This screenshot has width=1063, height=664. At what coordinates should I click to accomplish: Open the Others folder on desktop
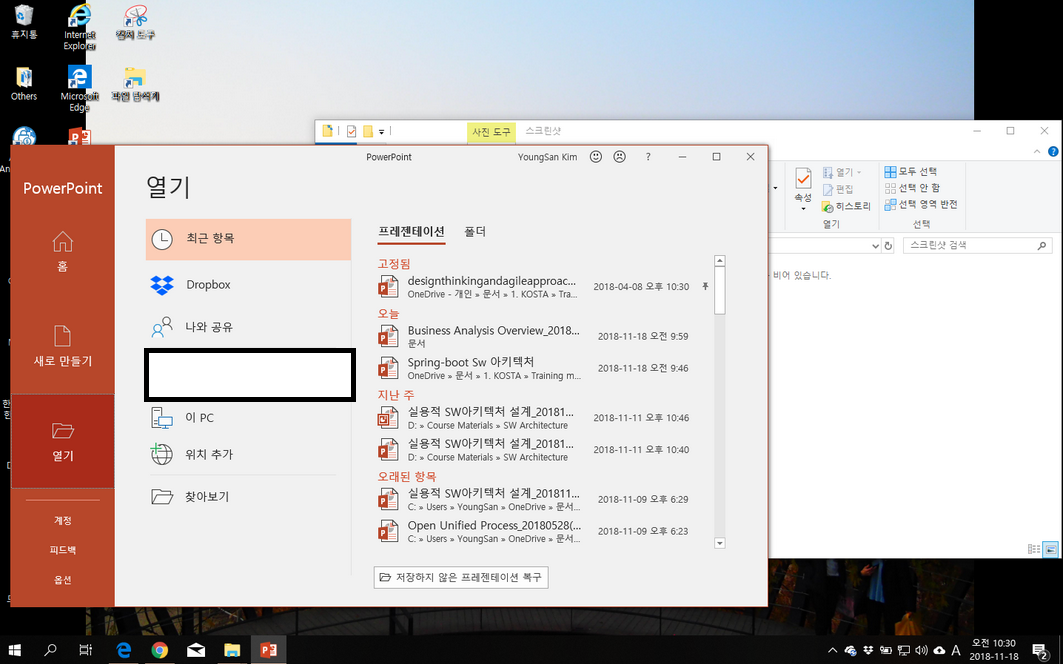click(24, 84)
